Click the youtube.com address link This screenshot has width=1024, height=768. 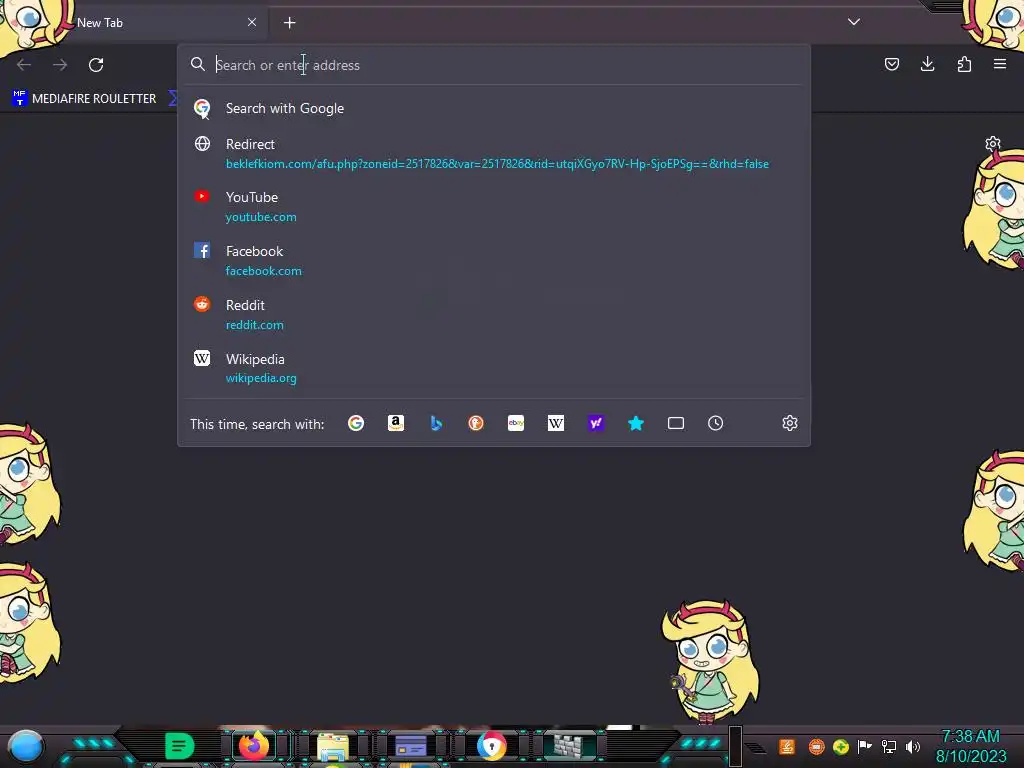click(x=261, y=217)
